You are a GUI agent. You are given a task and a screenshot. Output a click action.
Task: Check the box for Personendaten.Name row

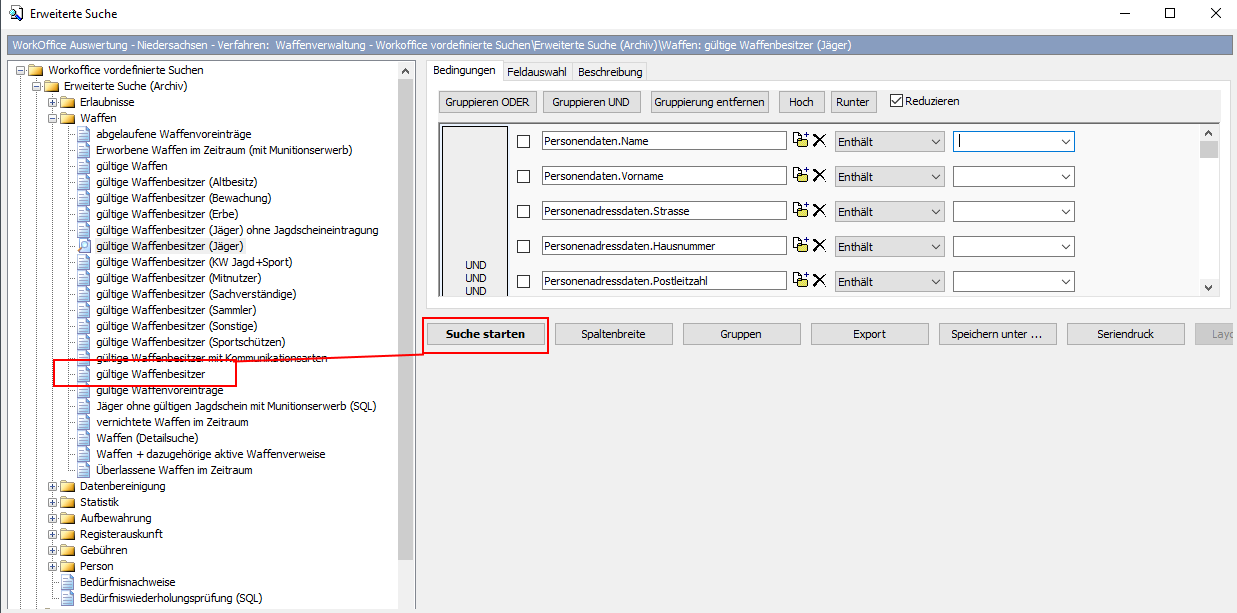pyautogui.click(x=523, y=142)
